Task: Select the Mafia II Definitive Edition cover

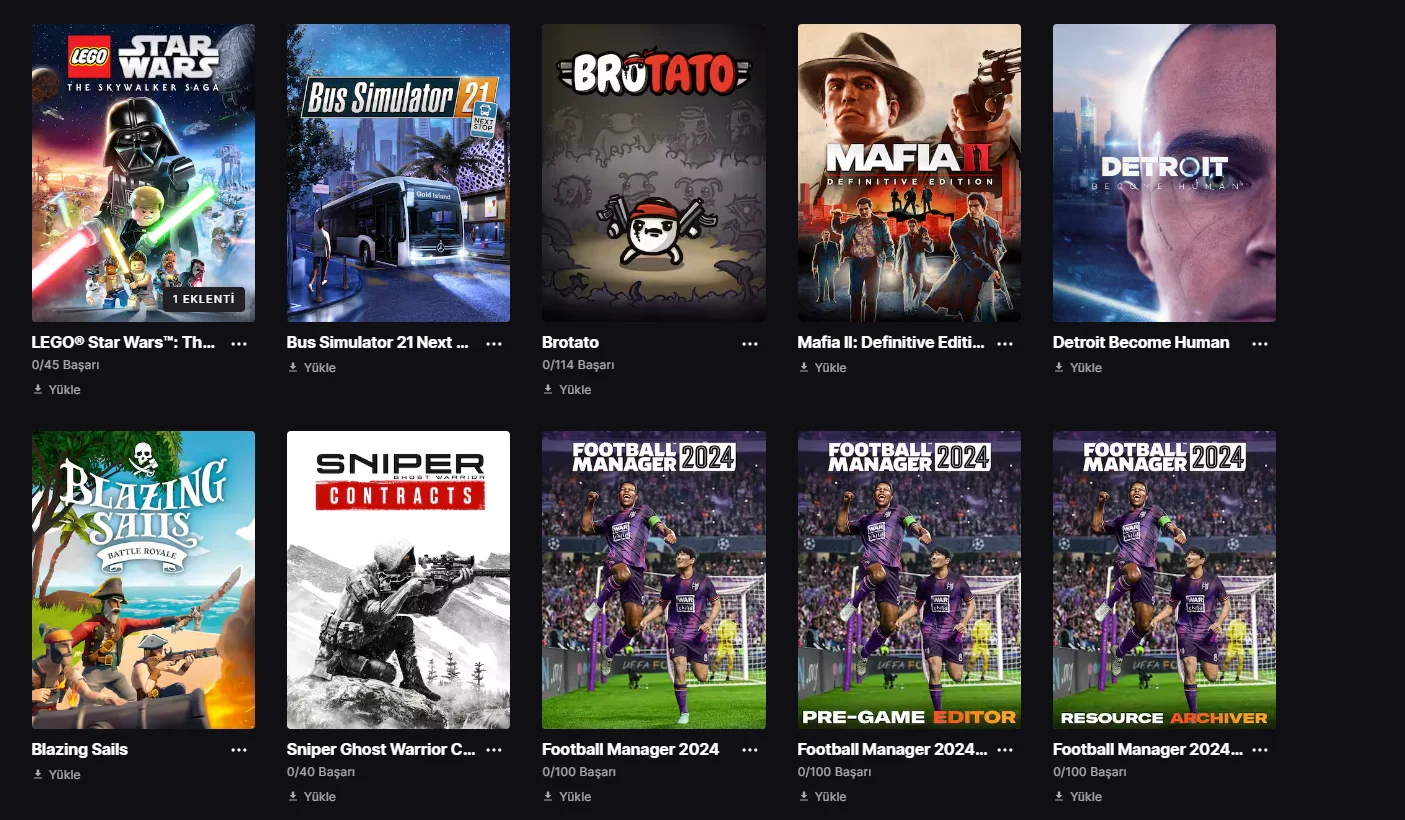Action: (x=909, y=173)
